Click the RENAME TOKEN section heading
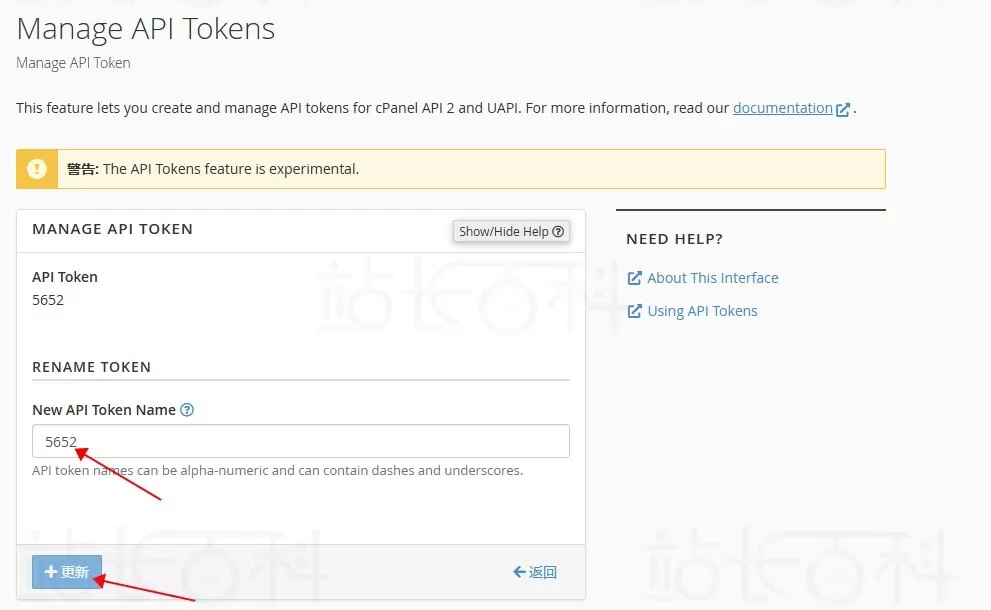 (92, 367)
